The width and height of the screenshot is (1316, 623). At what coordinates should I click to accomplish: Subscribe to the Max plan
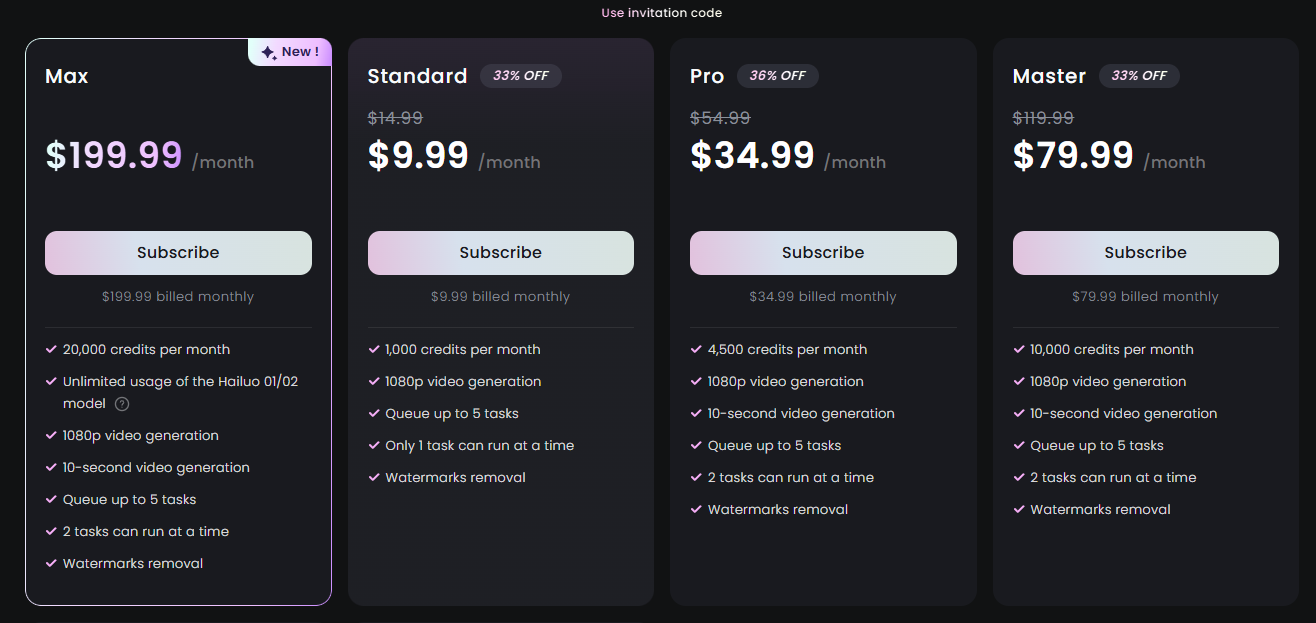(178, 253)
